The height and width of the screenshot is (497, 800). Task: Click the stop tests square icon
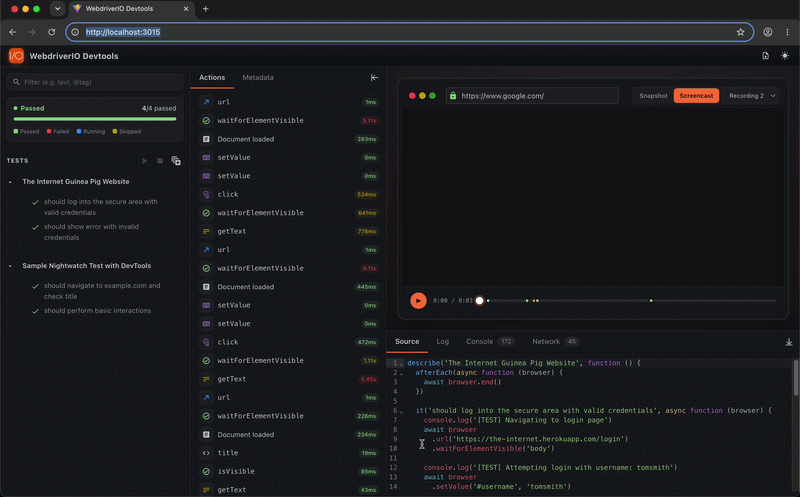tap(160, 161)
